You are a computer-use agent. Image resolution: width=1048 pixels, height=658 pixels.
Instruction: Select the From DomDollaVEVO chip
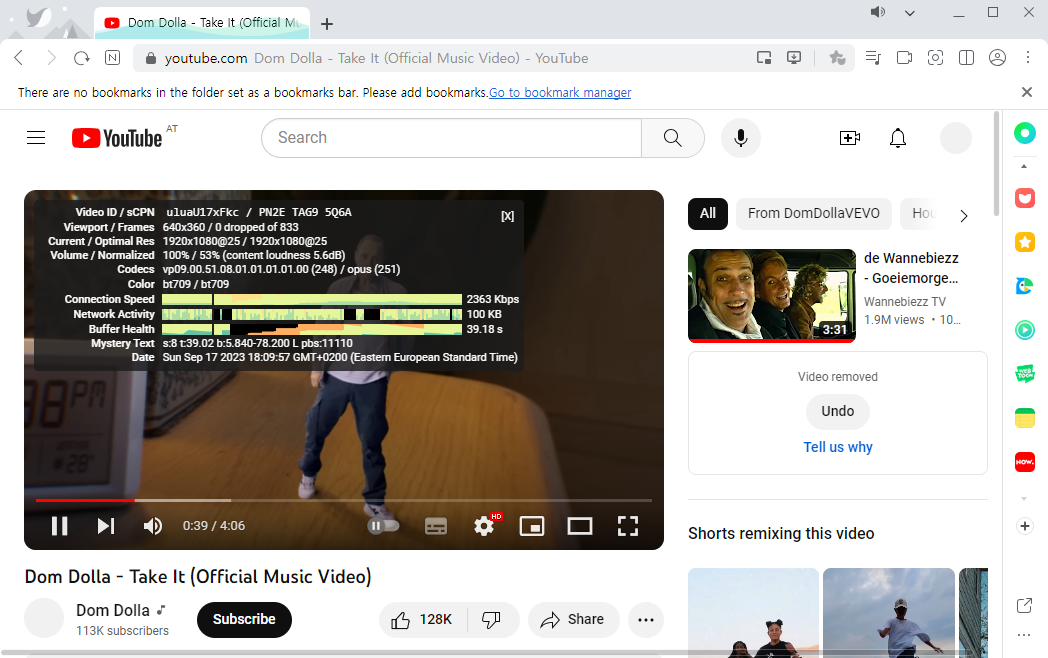pos(813,214)
